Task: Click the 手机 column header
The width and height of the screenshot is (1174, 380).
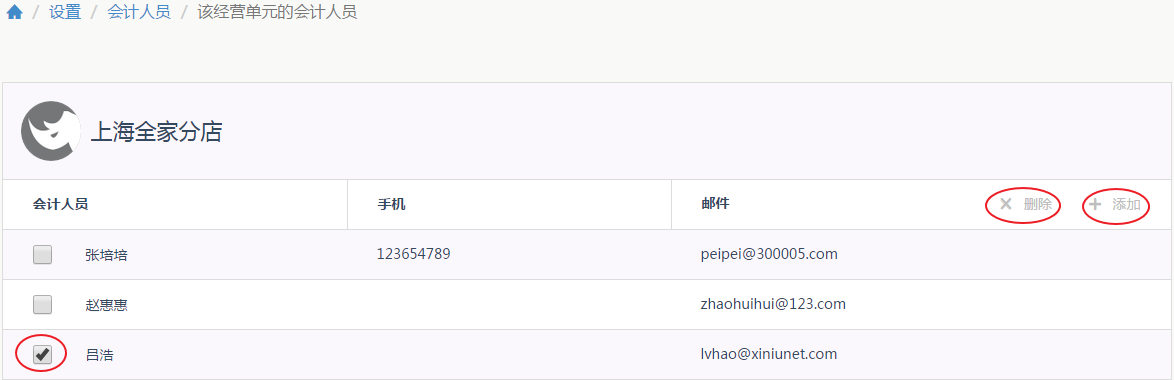Action: [x=392, y=204]
